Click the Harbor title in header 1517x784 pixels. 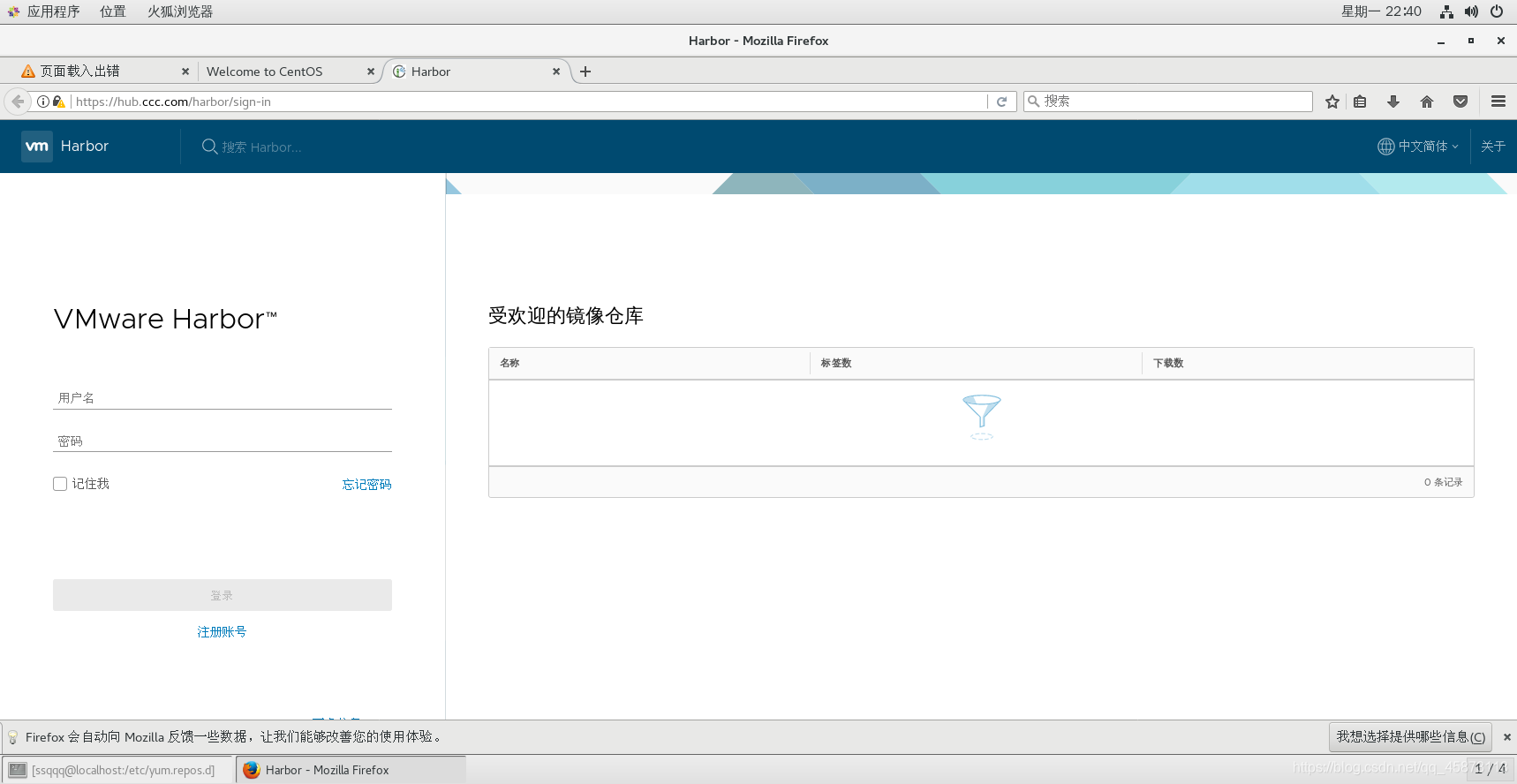coord(85,147)
